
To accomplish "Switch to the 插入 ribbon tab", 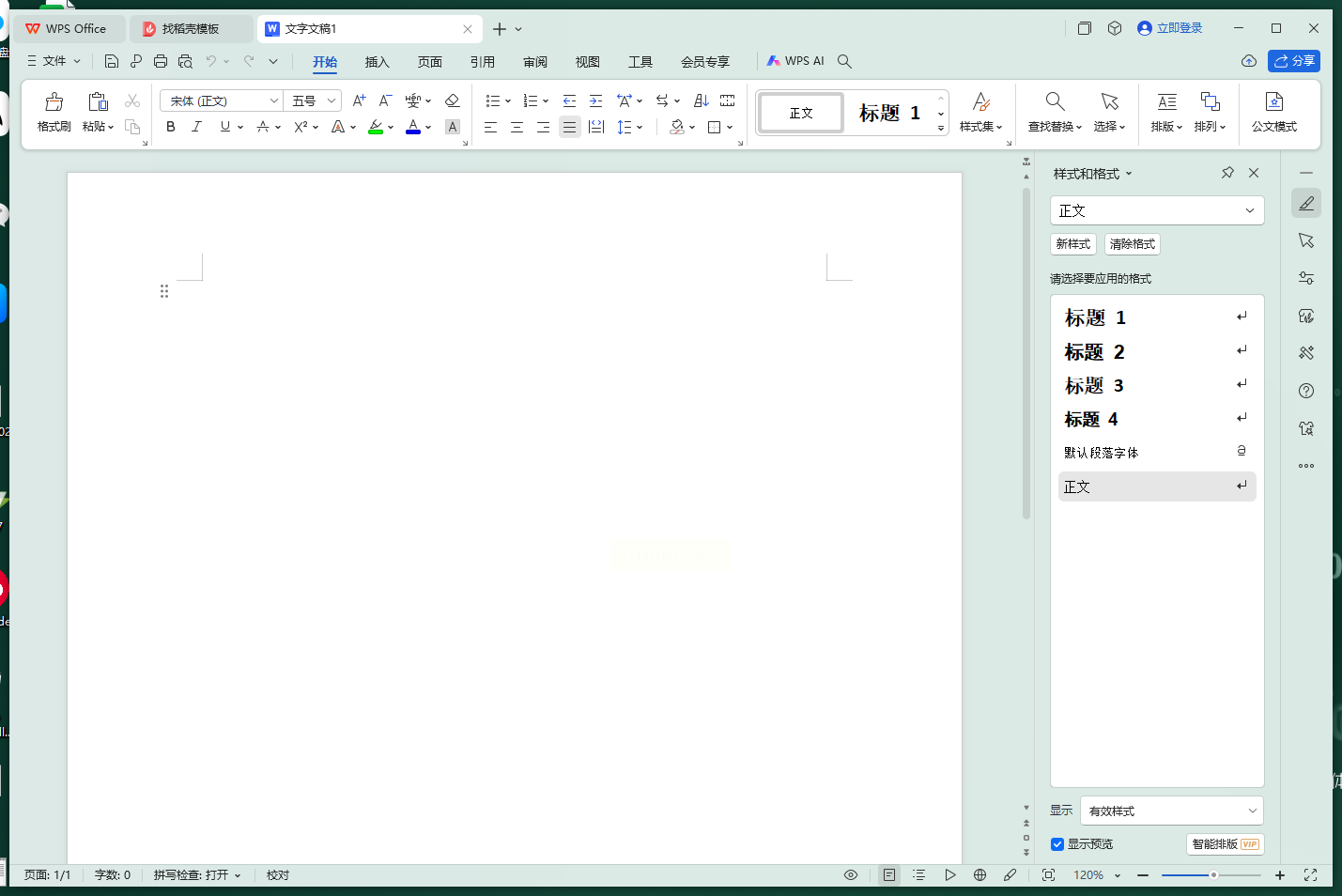I will (x=377, y=62).
